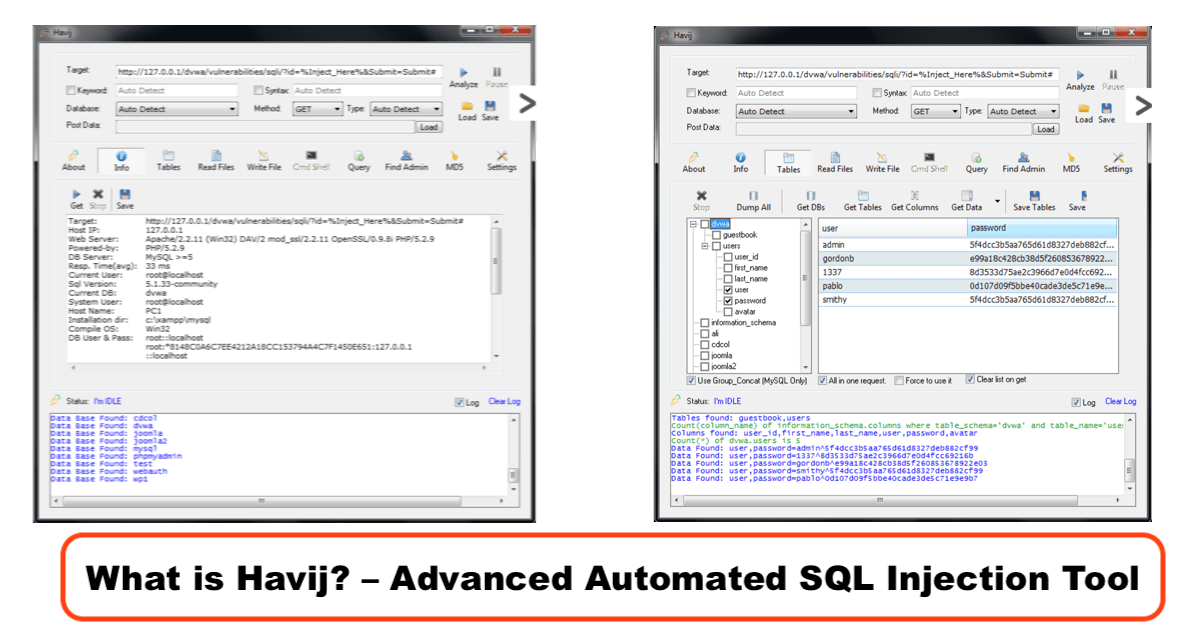
Task: Open the Read Files tab in left window
Action: [x=216, y=161]
